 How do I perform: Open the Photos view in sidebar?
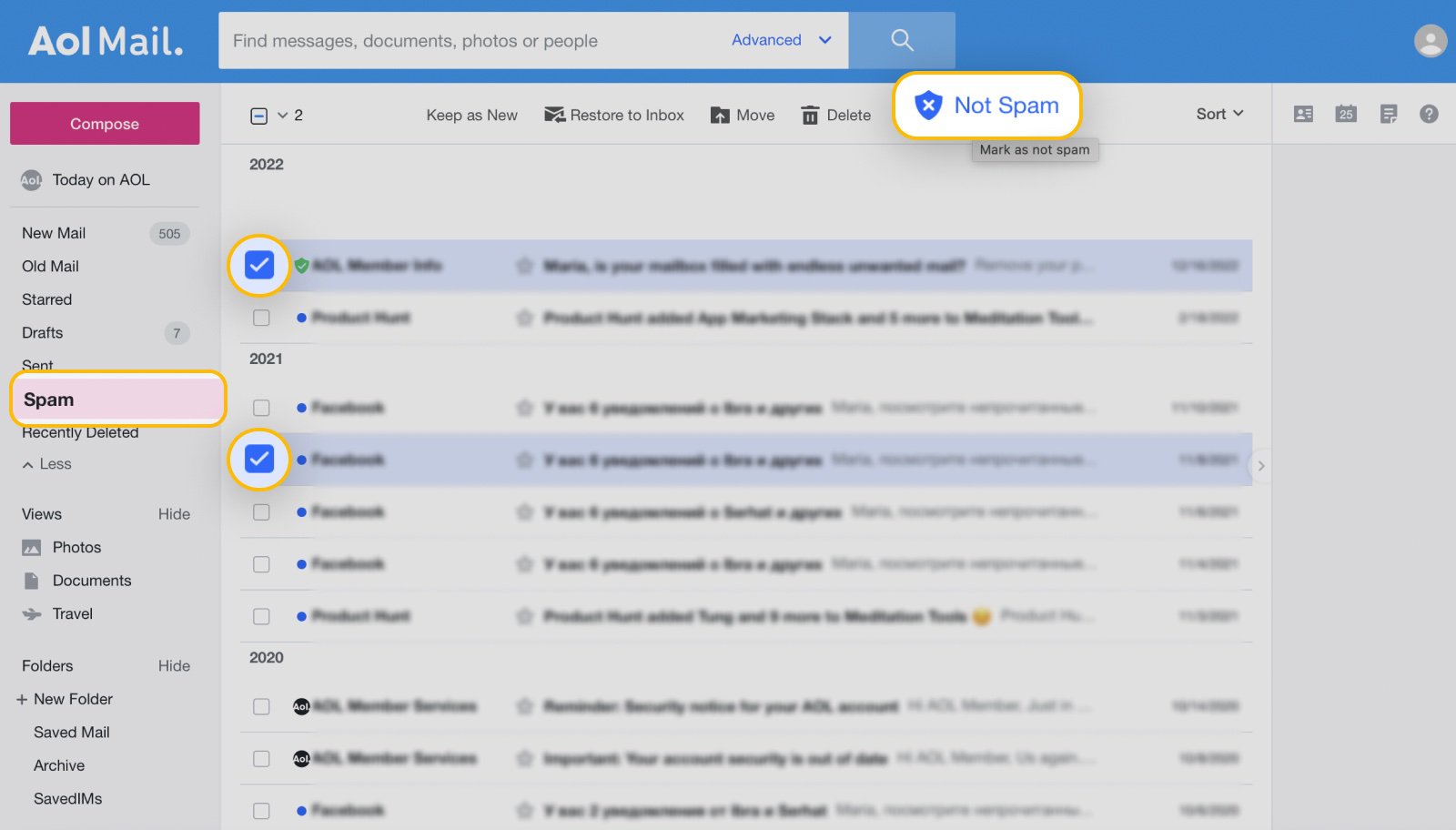pos(77,547)
